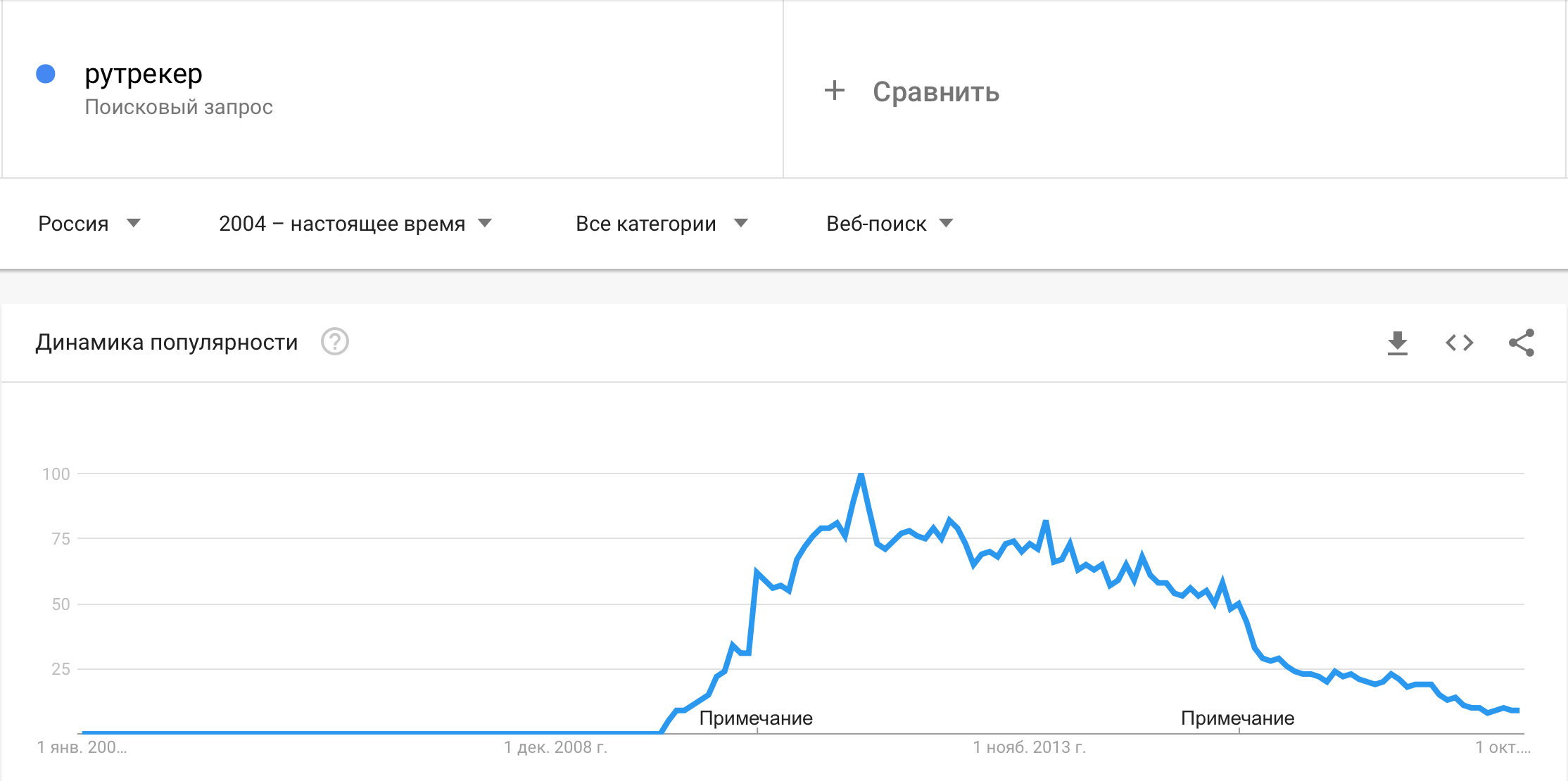The image size is (1568, 781).
Task: Open the 2004 – настоящее время time range dropdown
Action: point(355,224)
